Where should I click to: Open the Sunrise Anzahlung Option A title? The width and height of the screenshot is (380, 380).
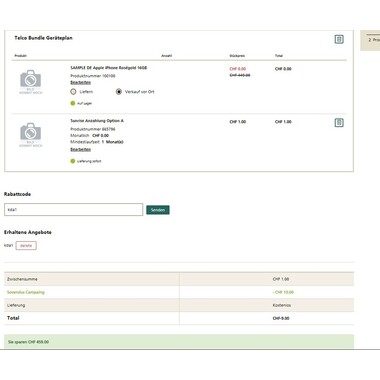pos(97,121)
